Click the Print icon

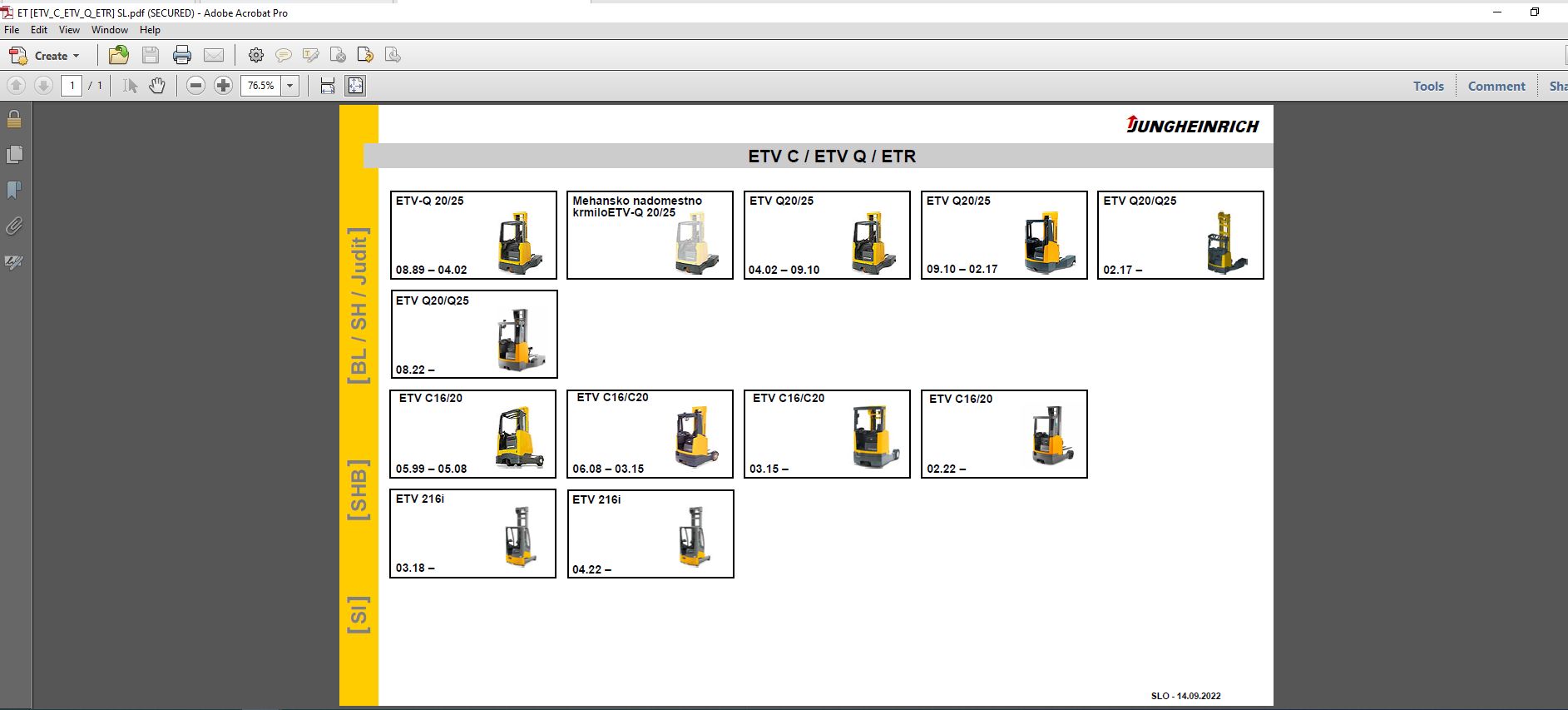[x=182, y=56]
